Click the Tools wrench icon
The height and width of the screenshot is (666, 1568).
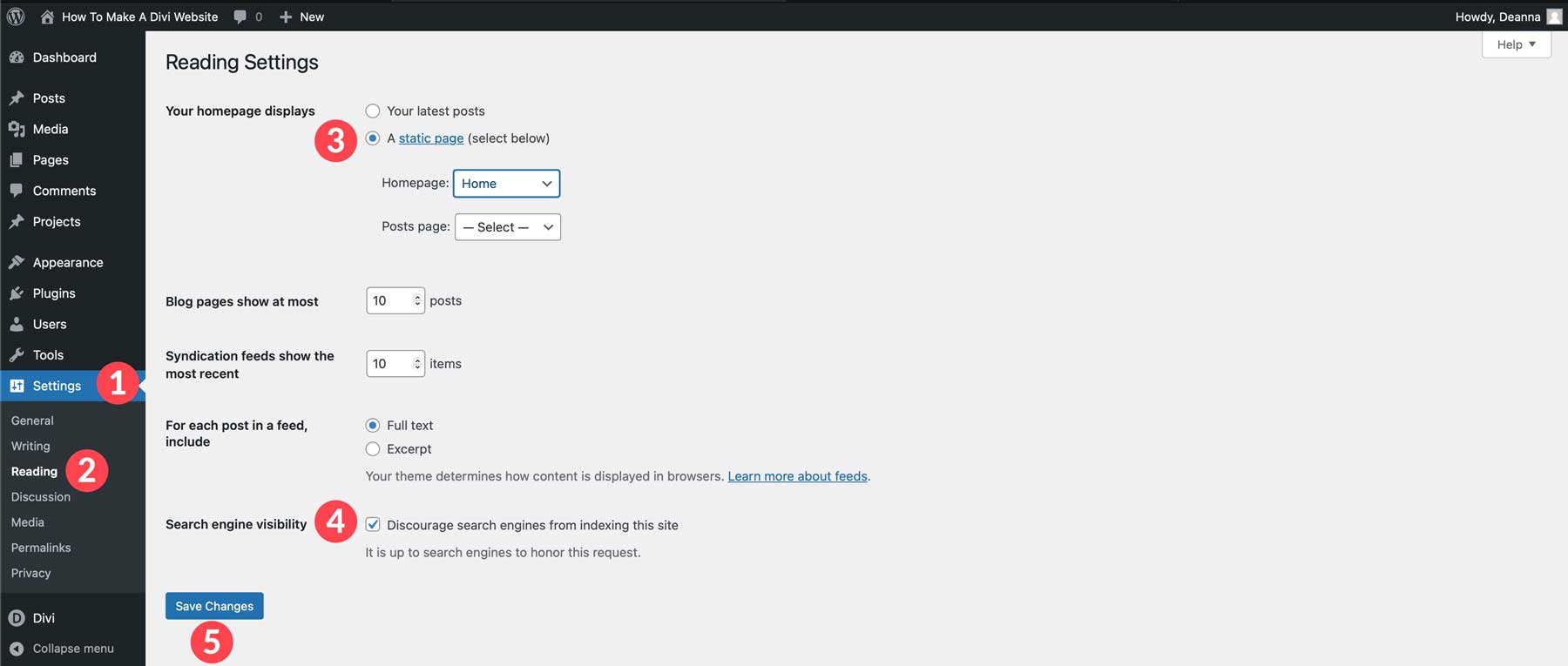(17, 355)
